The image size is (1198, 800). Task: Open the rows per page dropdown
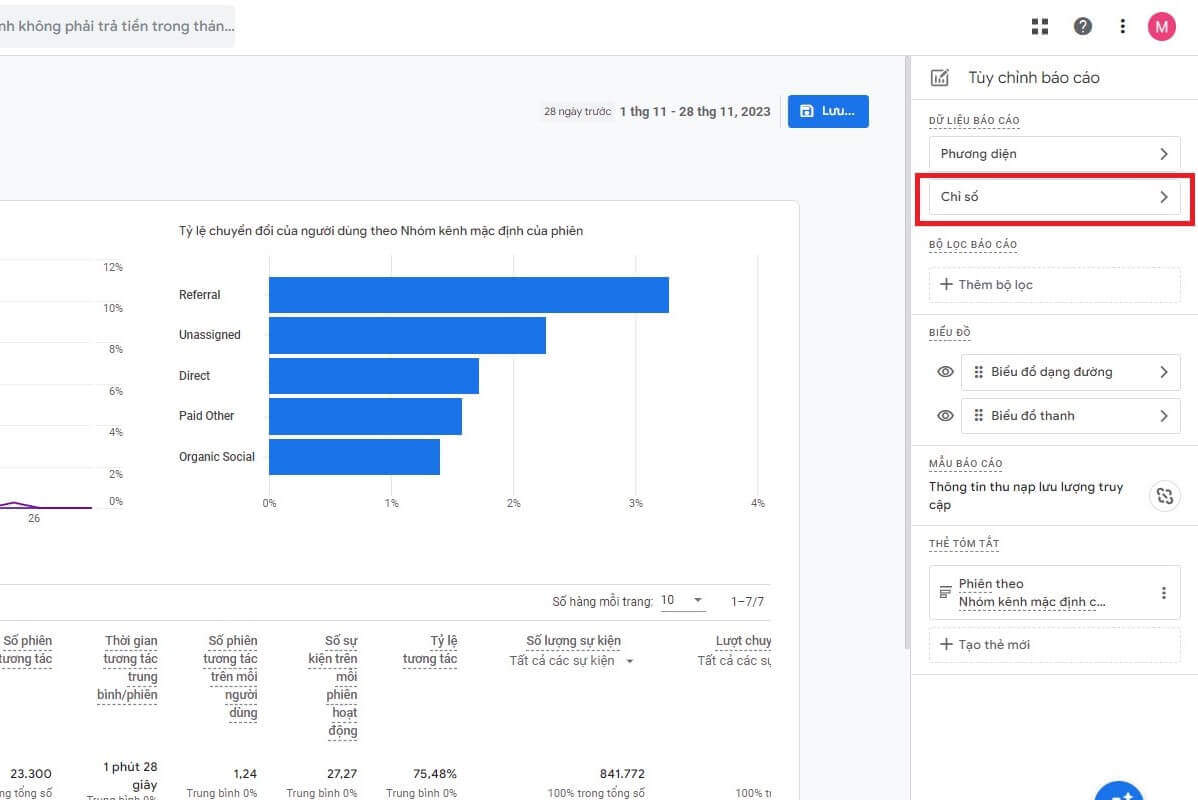pyautogui.click(x=682, y=601)
